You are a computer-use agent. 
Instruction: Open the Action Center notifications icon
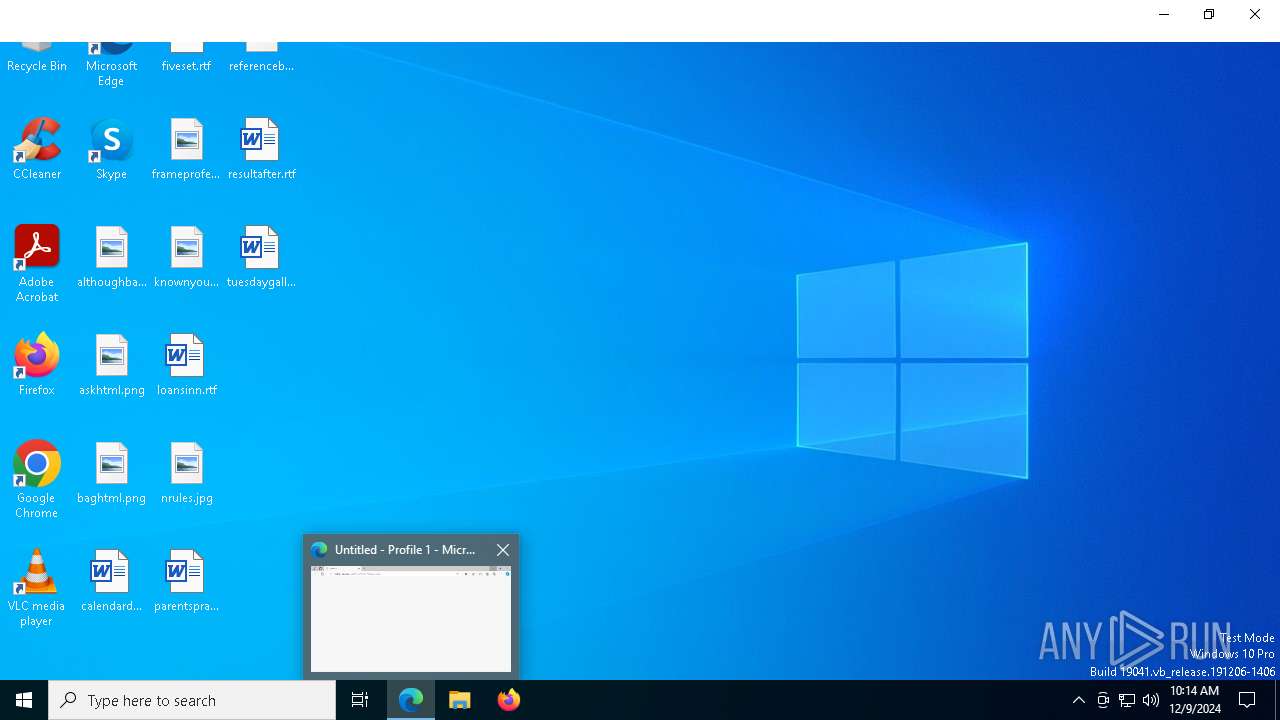coord(1247,700)
